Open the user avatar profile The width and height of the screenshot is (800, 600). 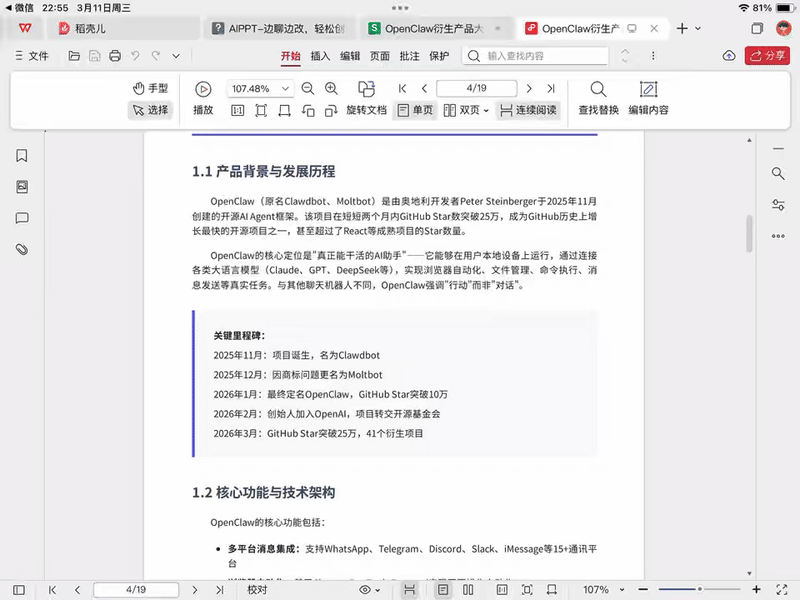pos(783,28)
